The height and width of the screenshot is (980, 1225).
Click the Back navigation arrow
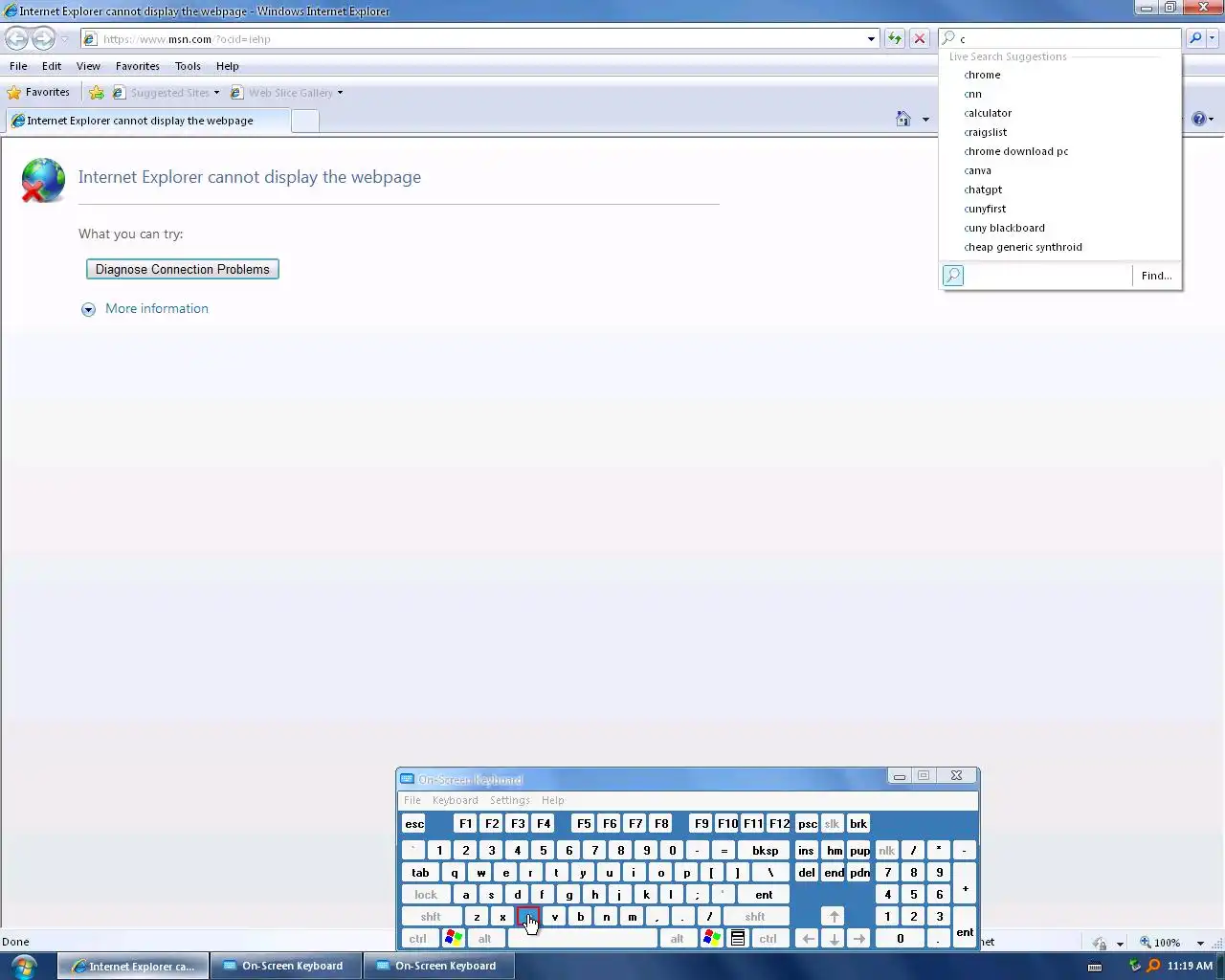17,39
